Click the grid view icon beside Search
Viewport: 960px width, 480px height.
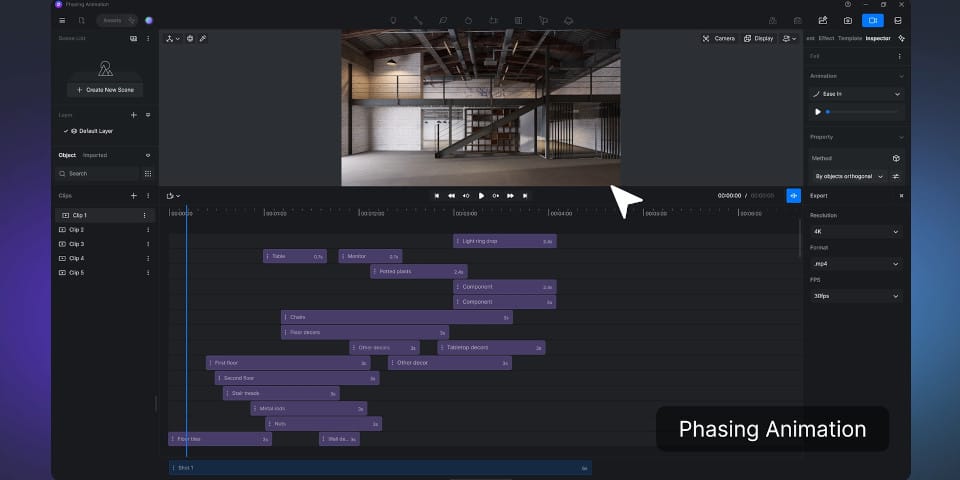pyautogui.click(x=148, y=173)
